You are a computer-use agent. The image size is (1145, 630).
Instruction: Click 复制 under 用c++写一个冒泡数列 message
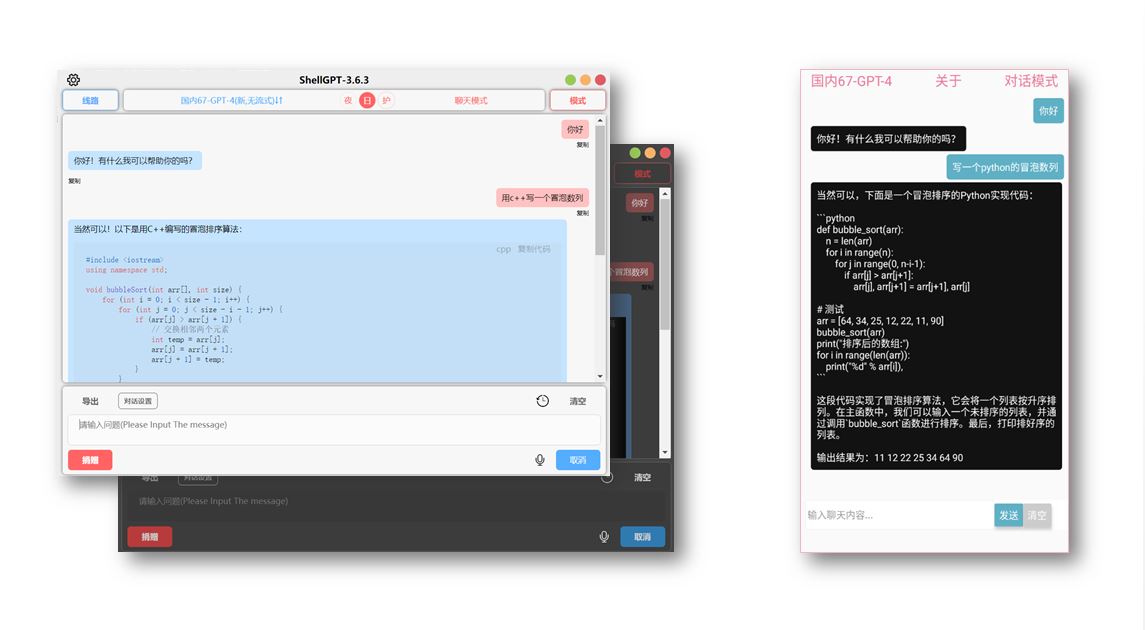click(583, 213)
